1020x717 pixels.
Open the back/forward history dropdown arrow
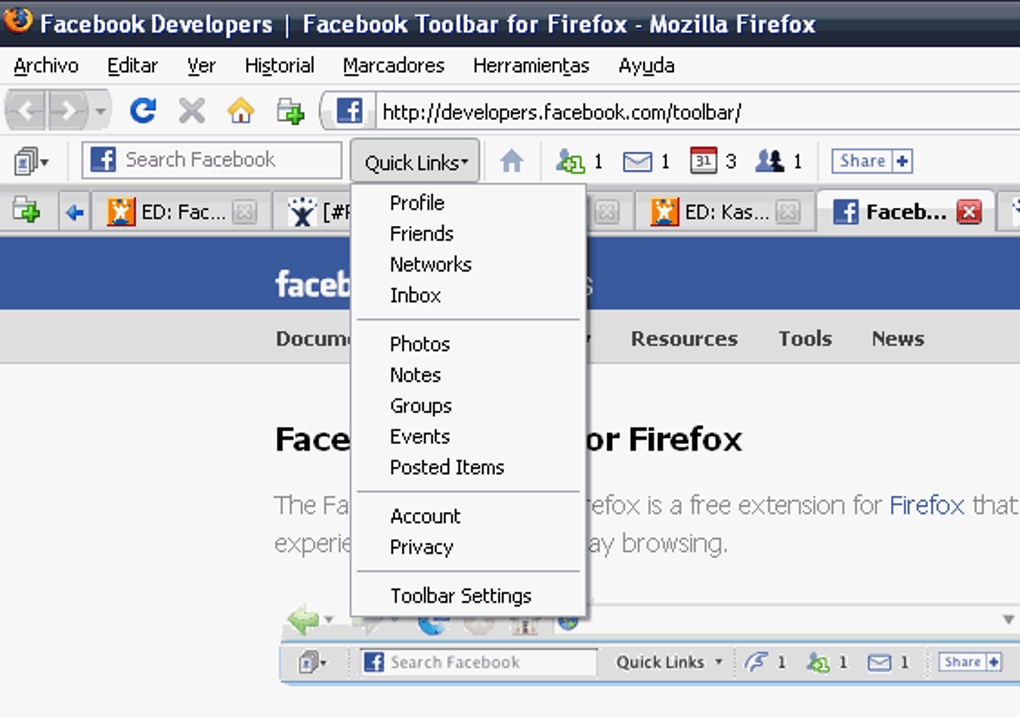point(100,111)
